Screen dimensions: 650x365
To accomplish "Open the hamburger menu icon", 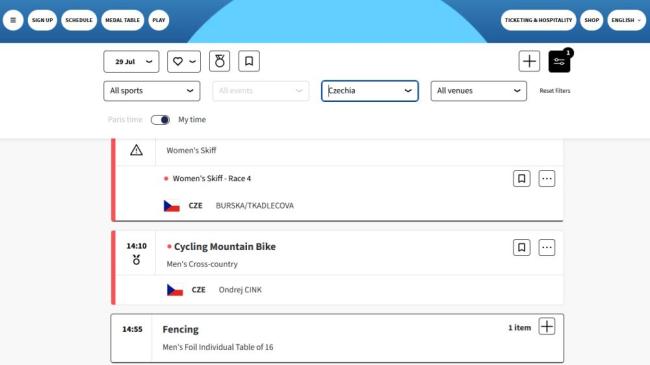I will 13,20.
